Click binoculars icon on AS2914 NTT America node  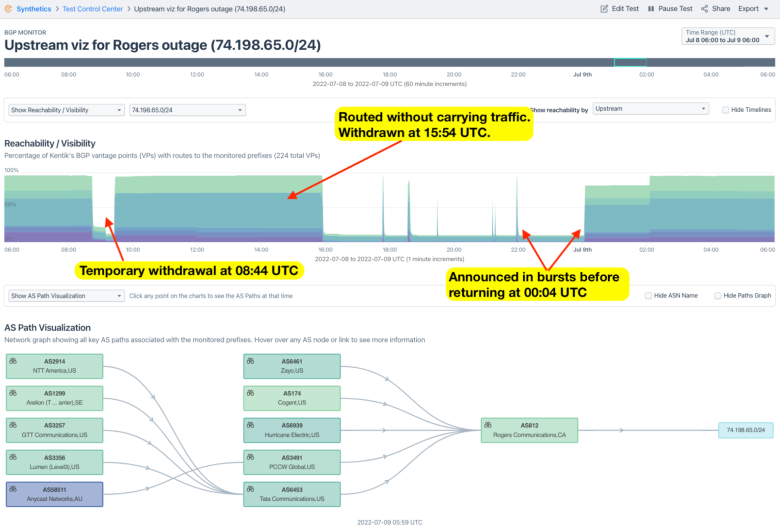(x=13, y=361)
